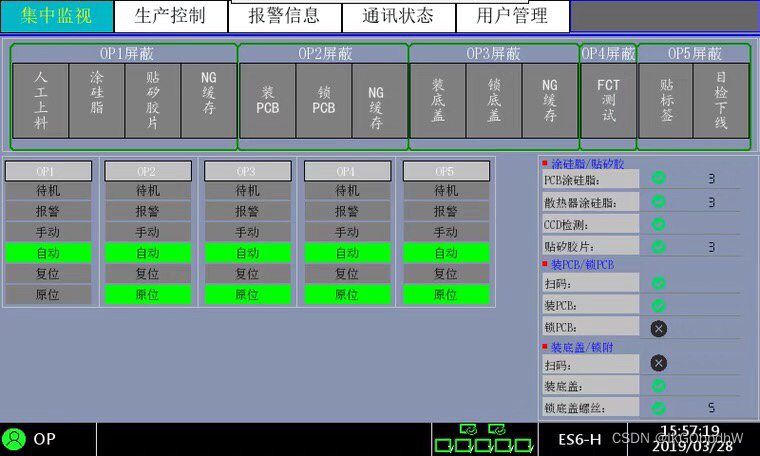Click 装PCB section 扫码 check icon

pyautogui.click(x=658, y=283)
